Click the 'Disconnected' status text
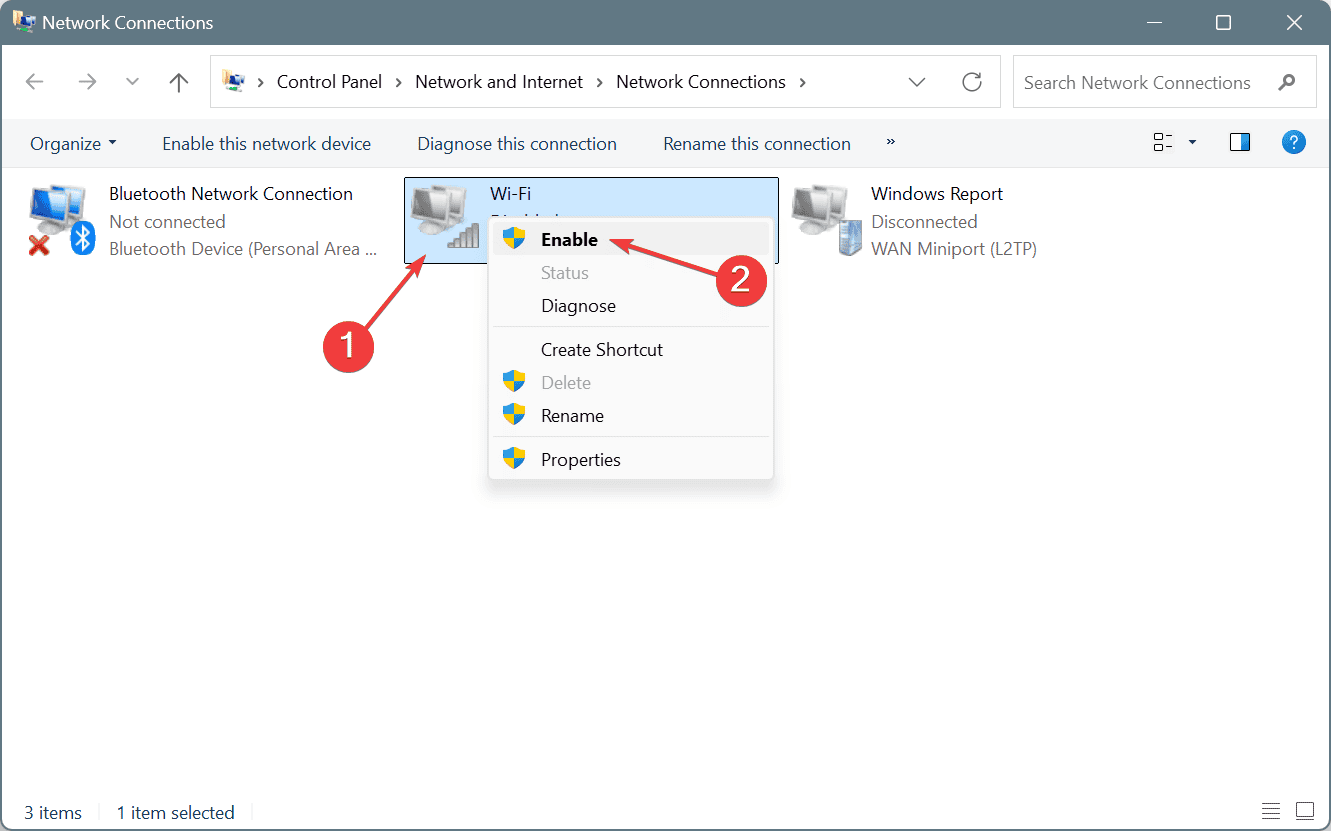This screenshot has width=1331, height=831. (924, 221)
